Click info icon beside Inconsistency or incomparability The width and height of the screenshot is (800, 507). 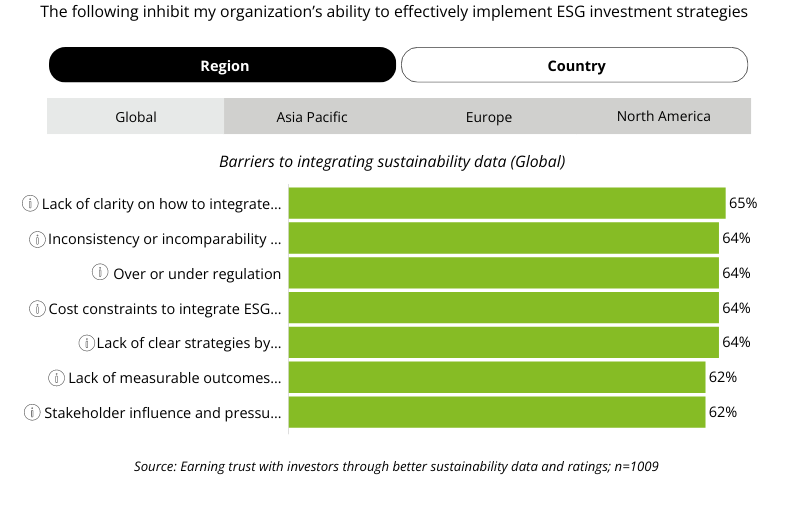pos(38,239)
